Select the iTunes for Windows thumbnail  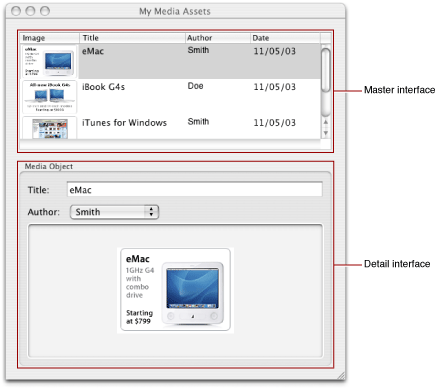point(49,128)
